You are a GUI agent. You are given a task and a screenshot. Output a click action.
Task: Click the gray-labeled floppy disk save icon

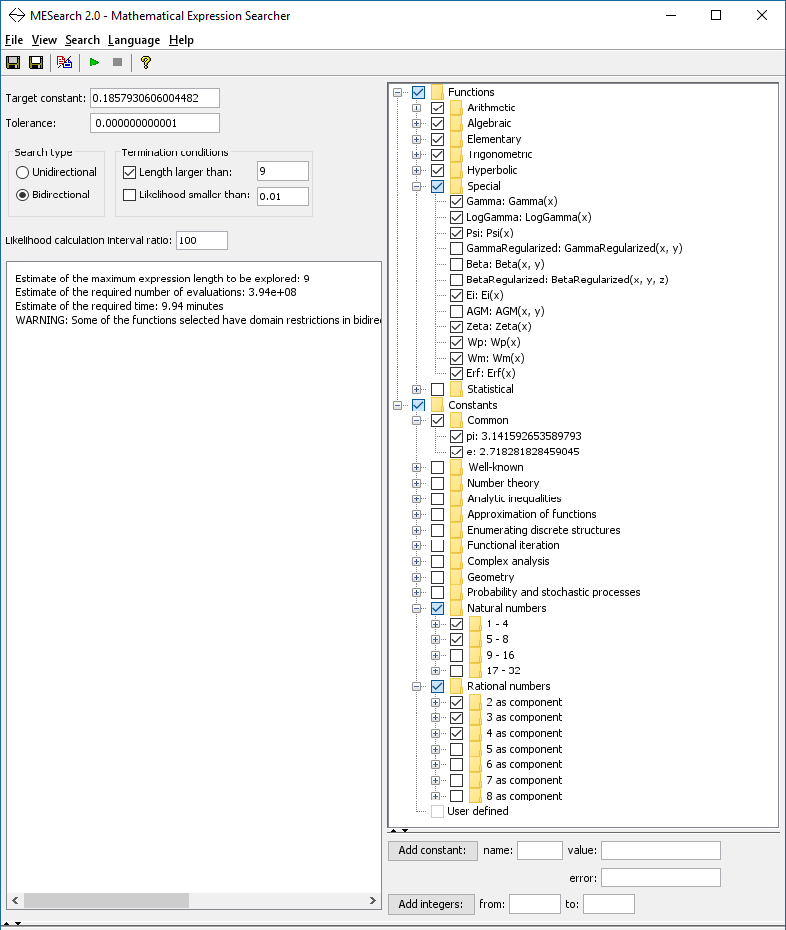[13, 62]
